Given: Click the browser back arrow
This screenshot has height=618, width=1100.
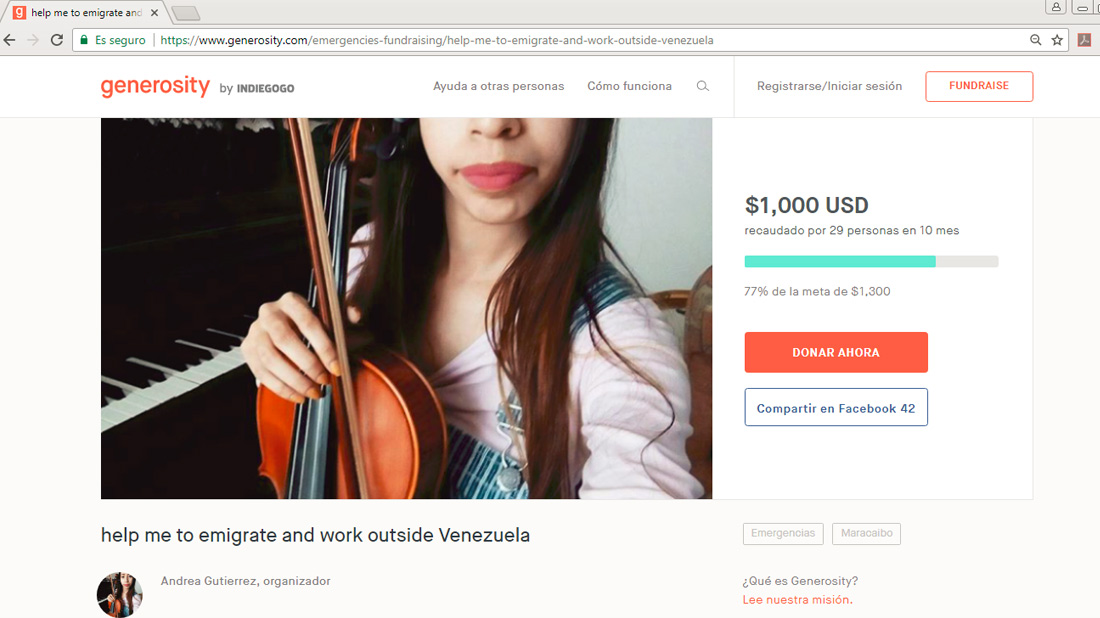Looking at the screenshot, I should point(10,40).
